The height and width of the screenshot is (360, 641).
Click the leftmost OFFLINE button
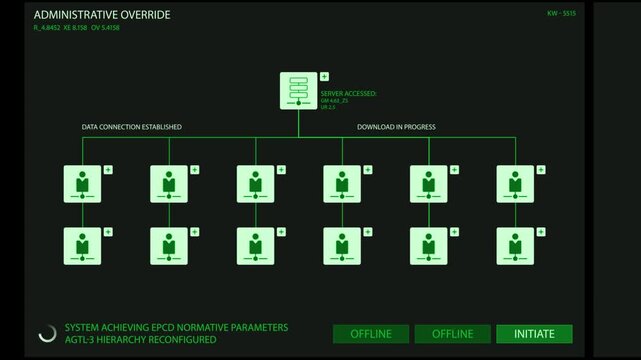(371, 334)
